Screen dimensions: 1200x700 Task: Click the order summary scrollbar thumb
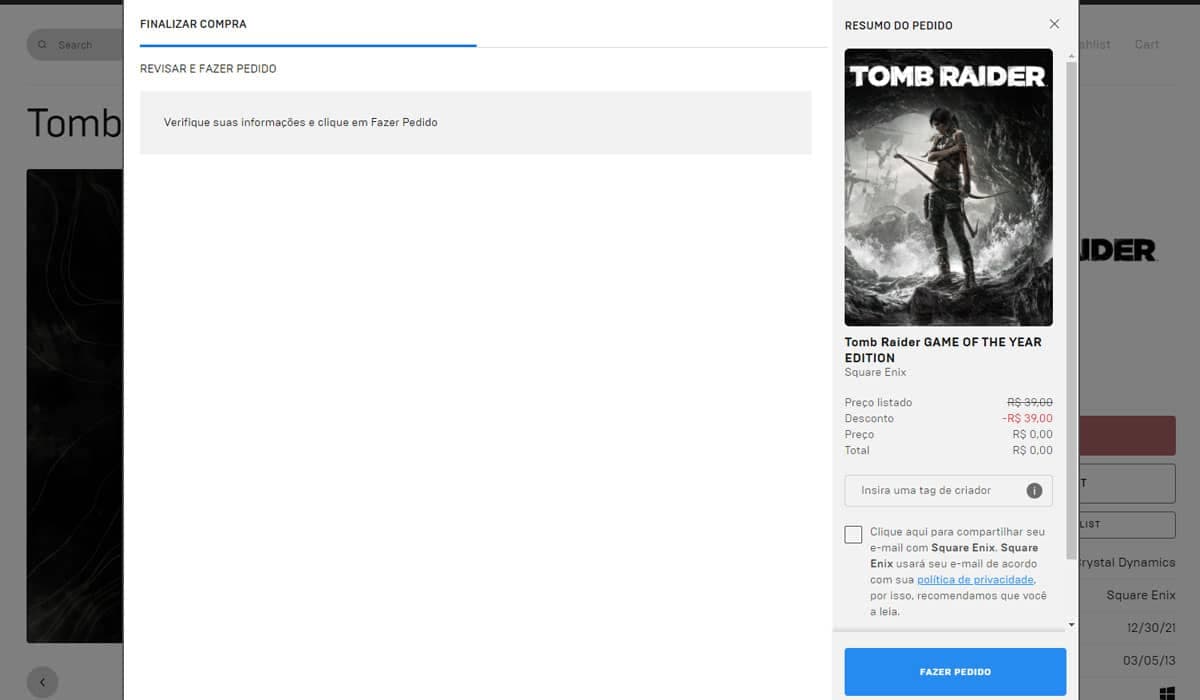[x=1072, y=310]
